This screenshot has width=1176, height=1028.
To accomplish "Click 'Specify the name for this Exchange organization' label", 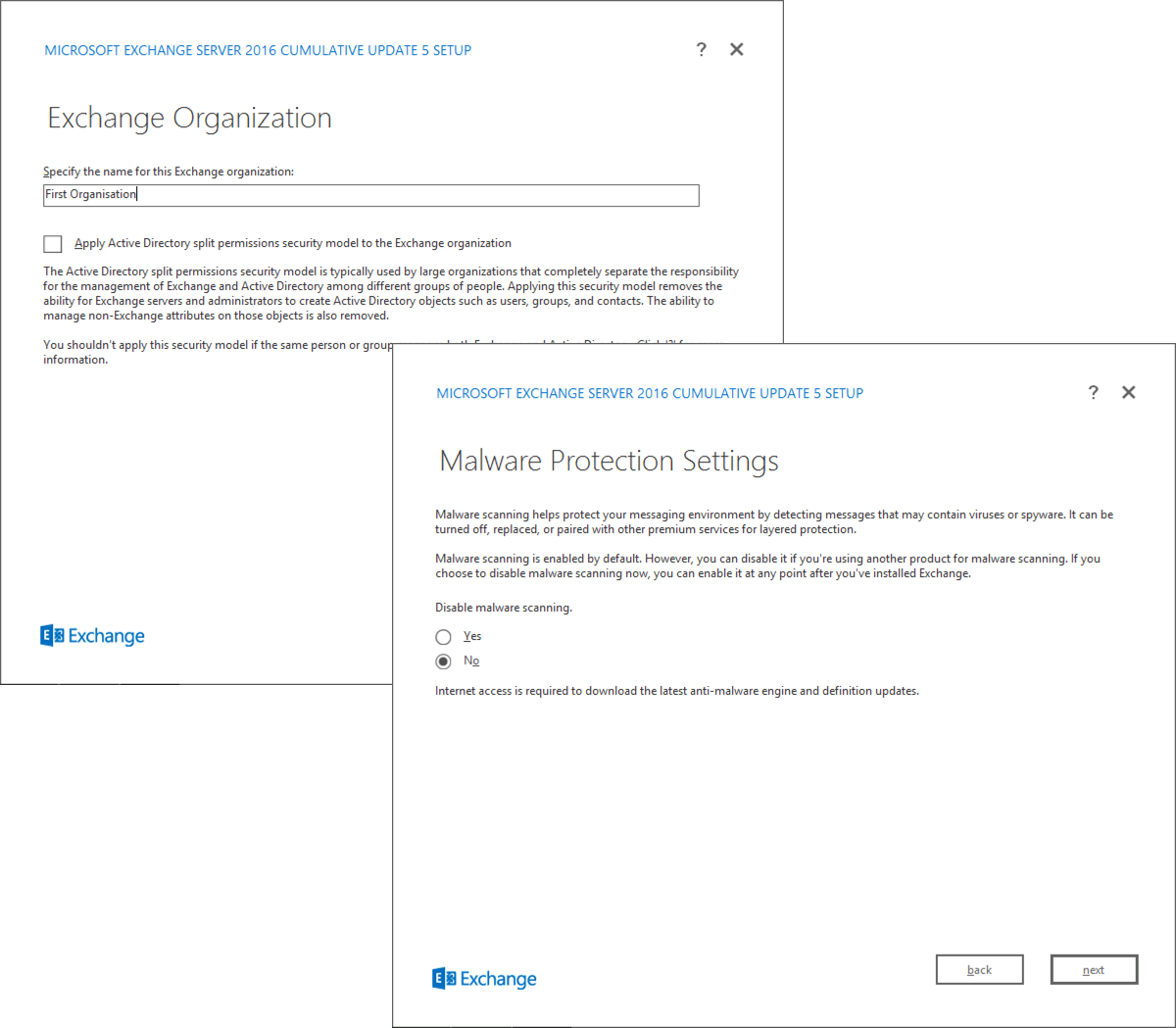I will (x=169, y=171).
